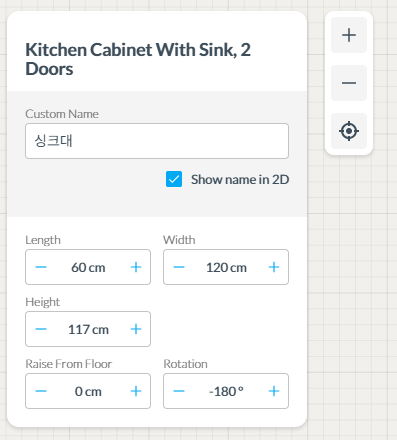Screen dimensions: 397x440
Task: Decrease the Rotation angle
Action: 179,391
